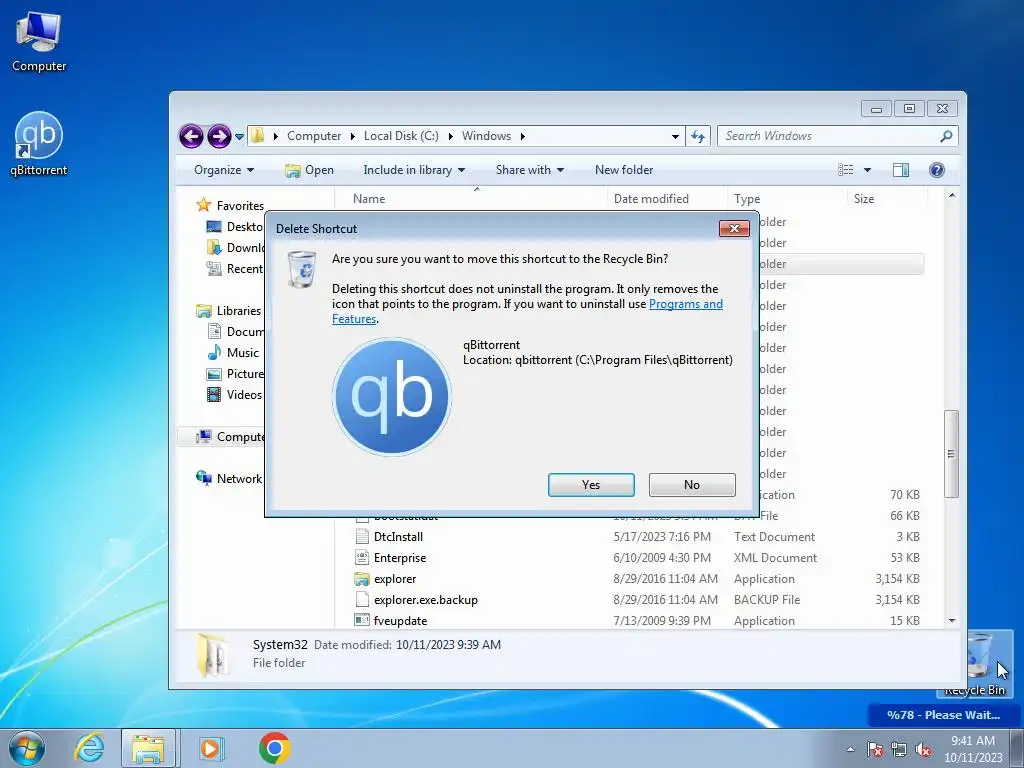Image resolution: width=1024 pixels, height=768 pixels.
Task: Select the qBittorrent desktop shortcut
Action: (39, 144)
